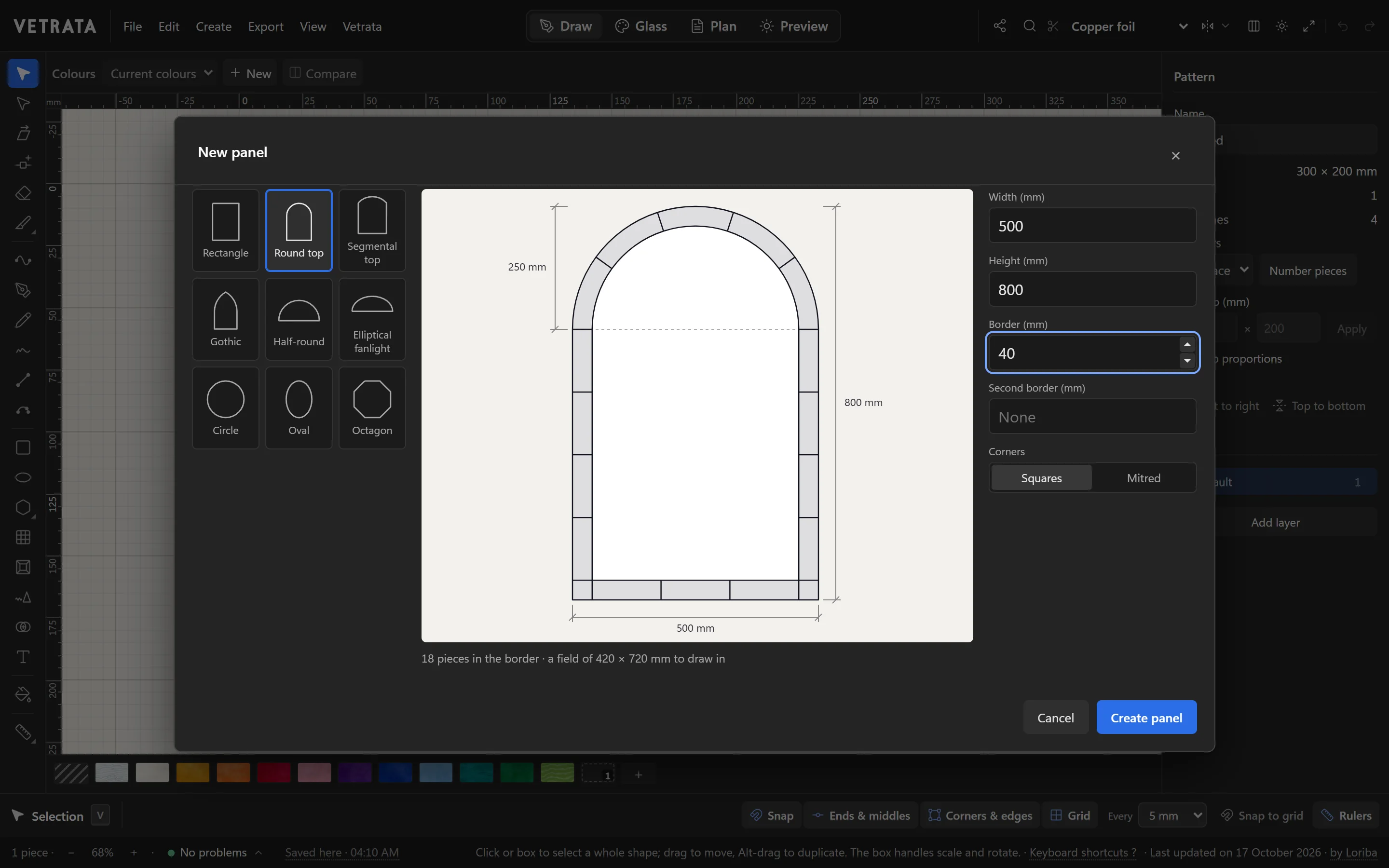Pick the Text tool
1389x868 pixels.
tap(23, 657)
